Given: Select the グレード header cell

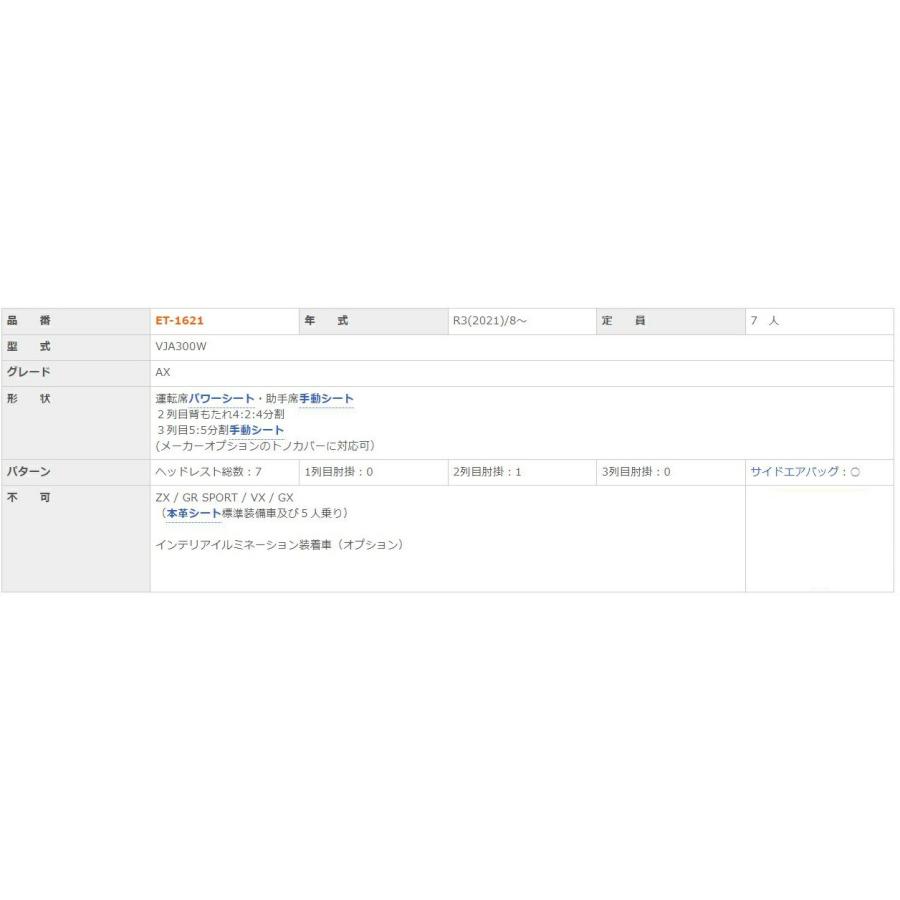Looking at the screenshot, I should pos(76,373).
